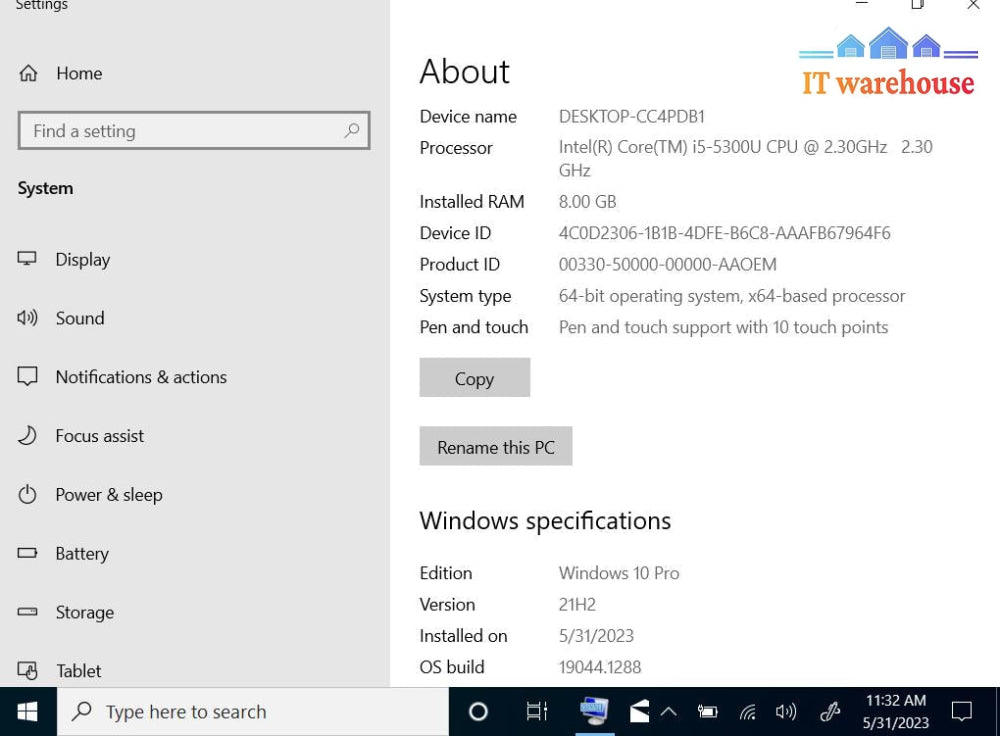1000x736 pixels.
Task: Open the Action Center notification icon
Action: [x=962, y=711]
